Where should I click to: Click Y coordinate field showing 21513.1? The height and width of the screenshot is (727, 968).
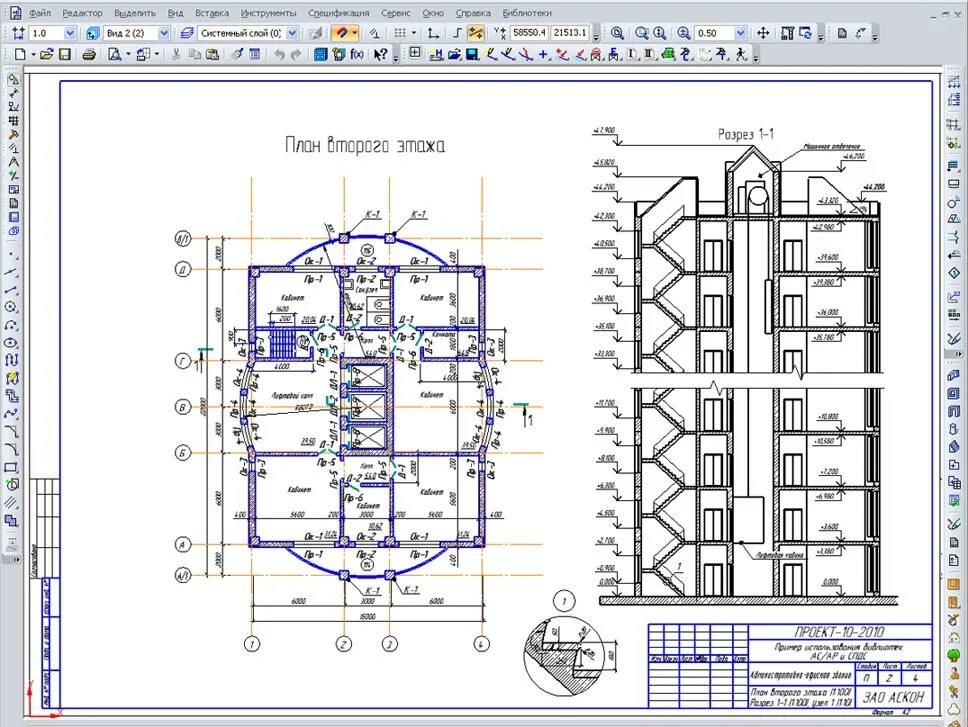(569, 33)
